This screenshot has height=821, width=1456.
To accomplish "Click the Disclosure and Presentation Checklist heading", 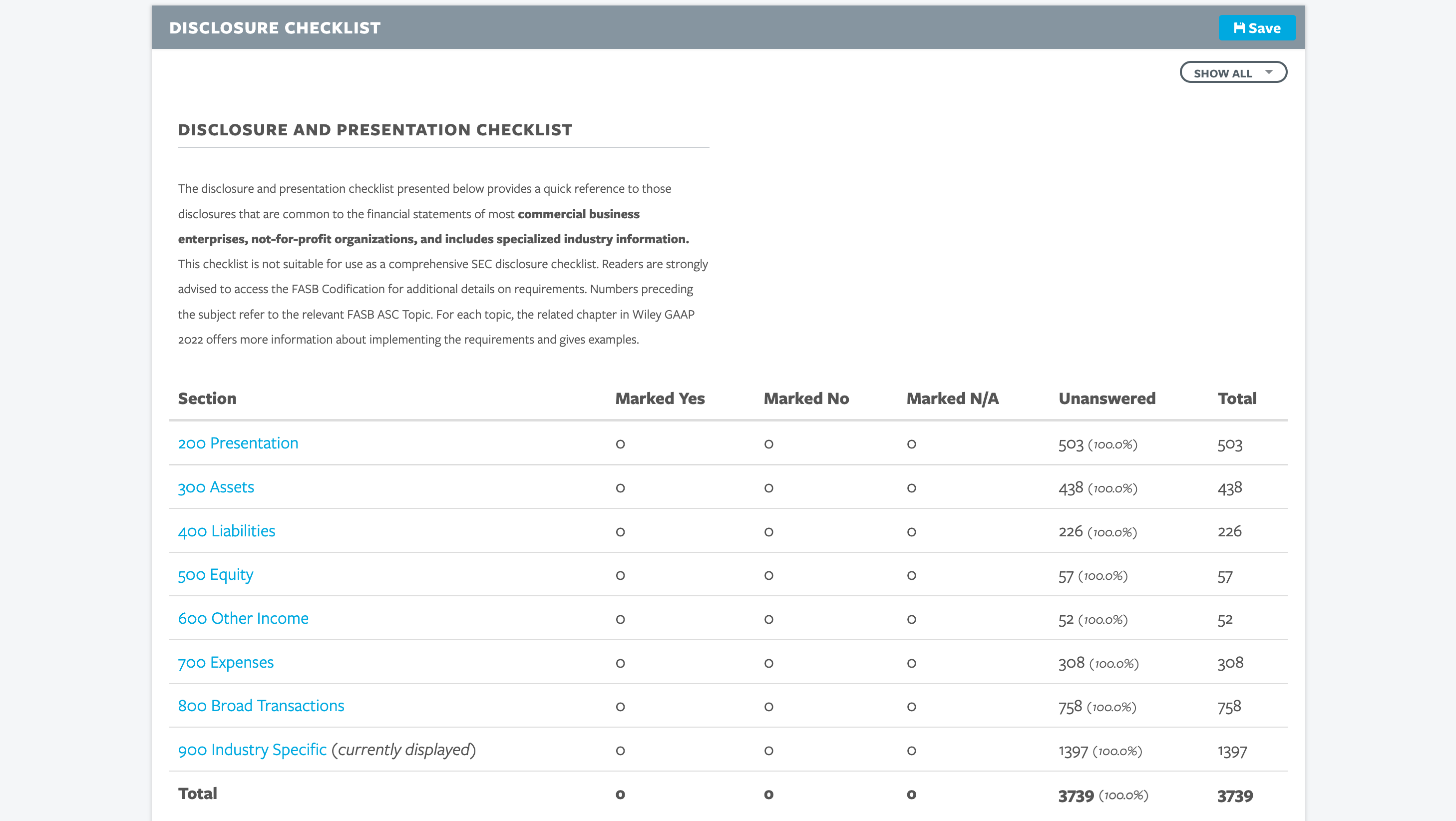I will pyautogui.click(x=375, y=130).
